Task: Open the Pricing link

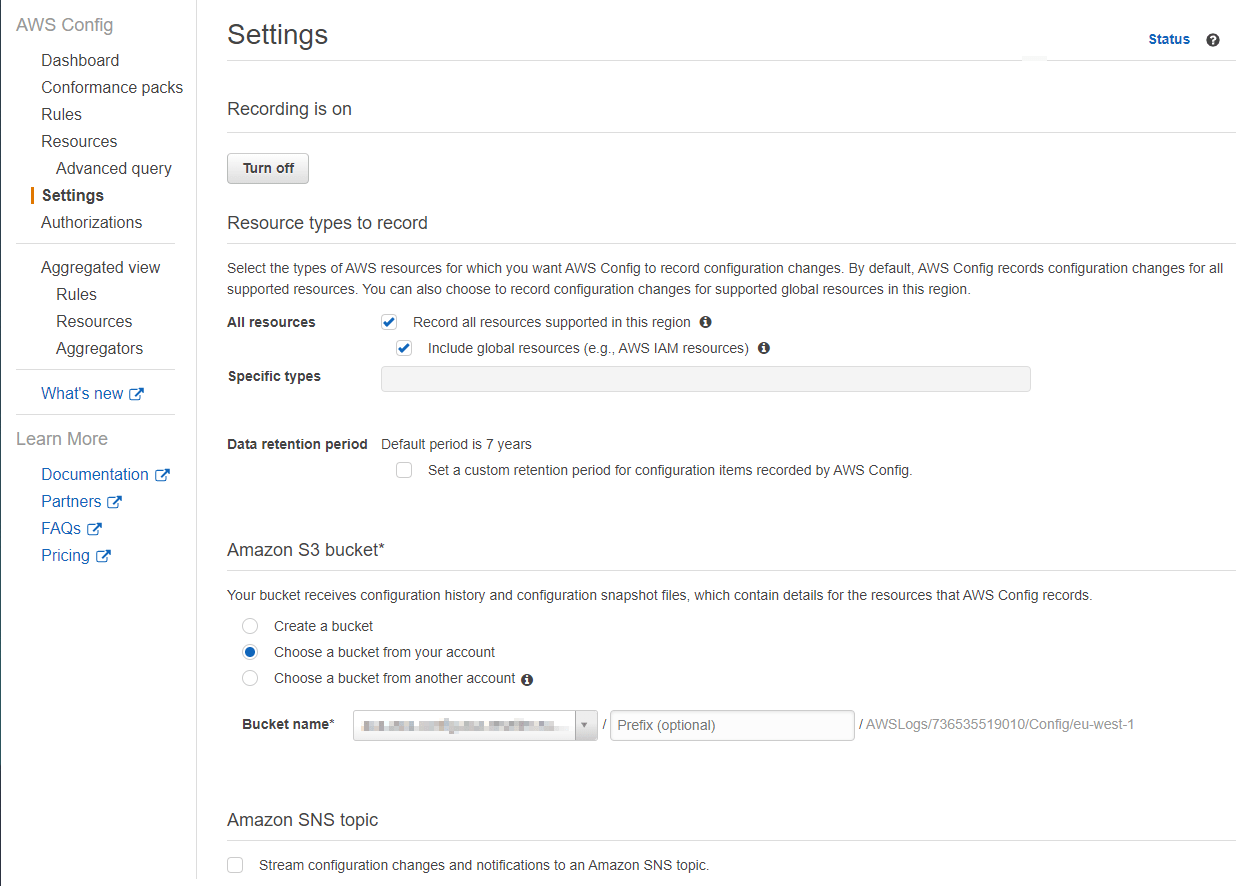Action: [65, 556]
